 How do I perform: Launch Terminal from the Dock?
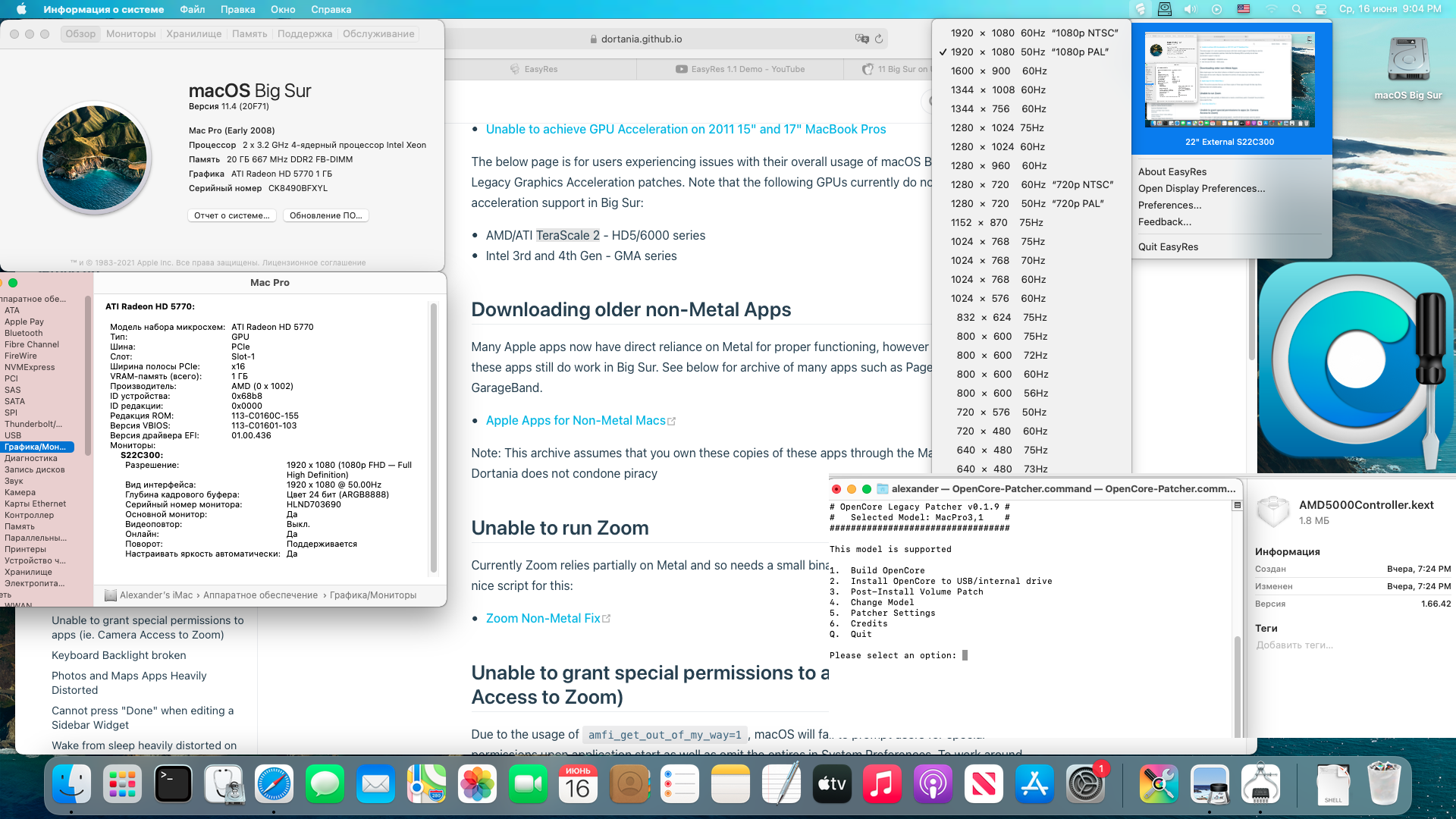pos(173,785)
